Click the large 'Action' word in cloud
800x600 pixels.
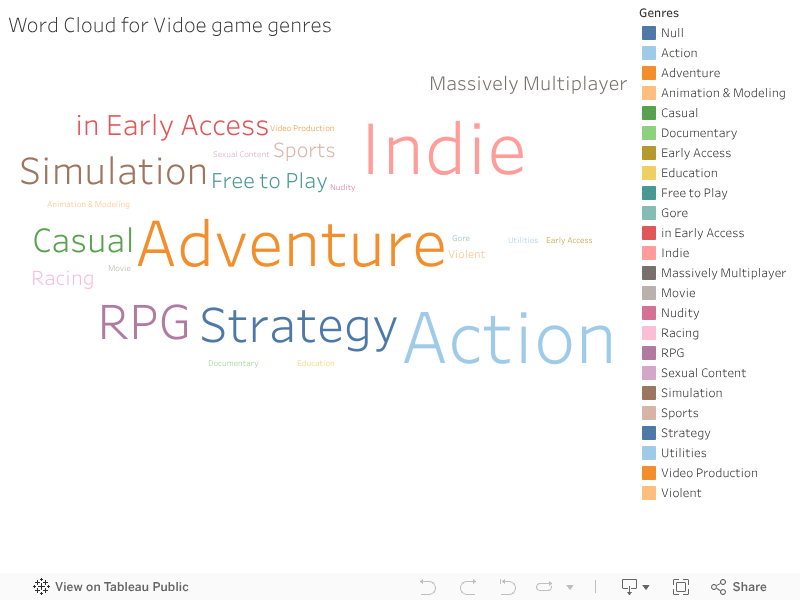[x=509, y=338]
